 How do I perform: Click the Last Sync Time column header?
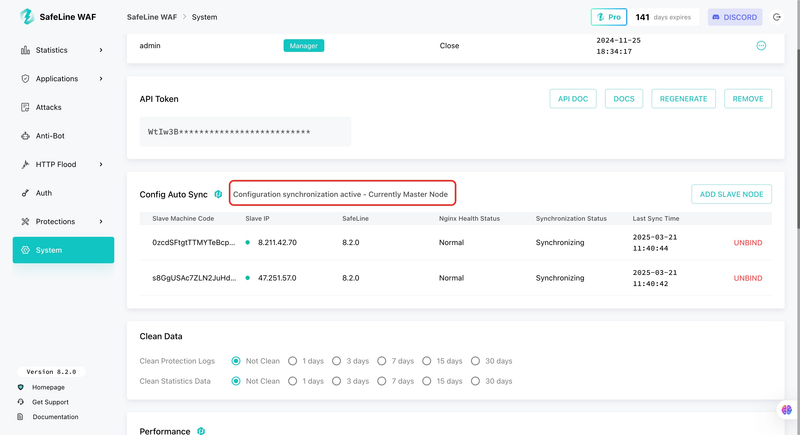click(656, 218)
